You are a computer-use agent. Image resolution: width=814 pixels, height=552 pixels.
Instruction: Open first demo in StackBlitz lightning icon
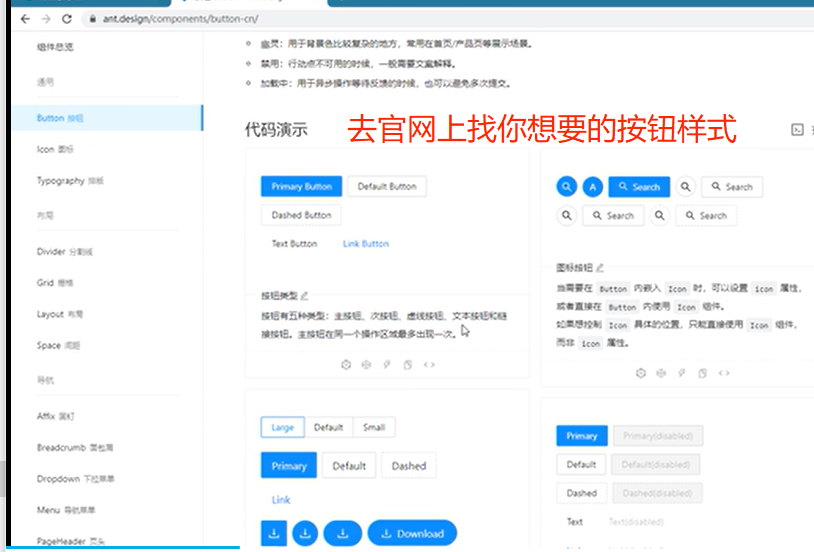click(x=387, y=365)
